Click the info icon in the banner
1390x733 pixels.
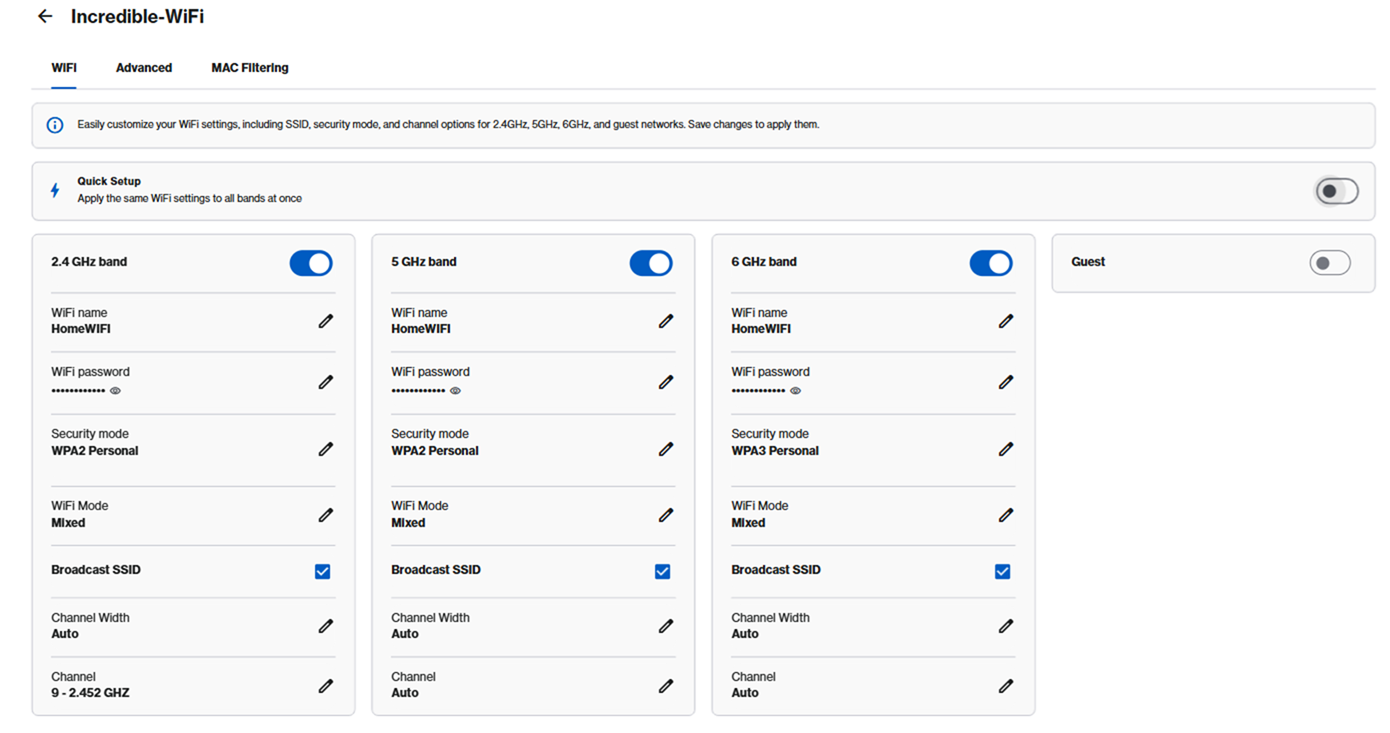point(53,124)
